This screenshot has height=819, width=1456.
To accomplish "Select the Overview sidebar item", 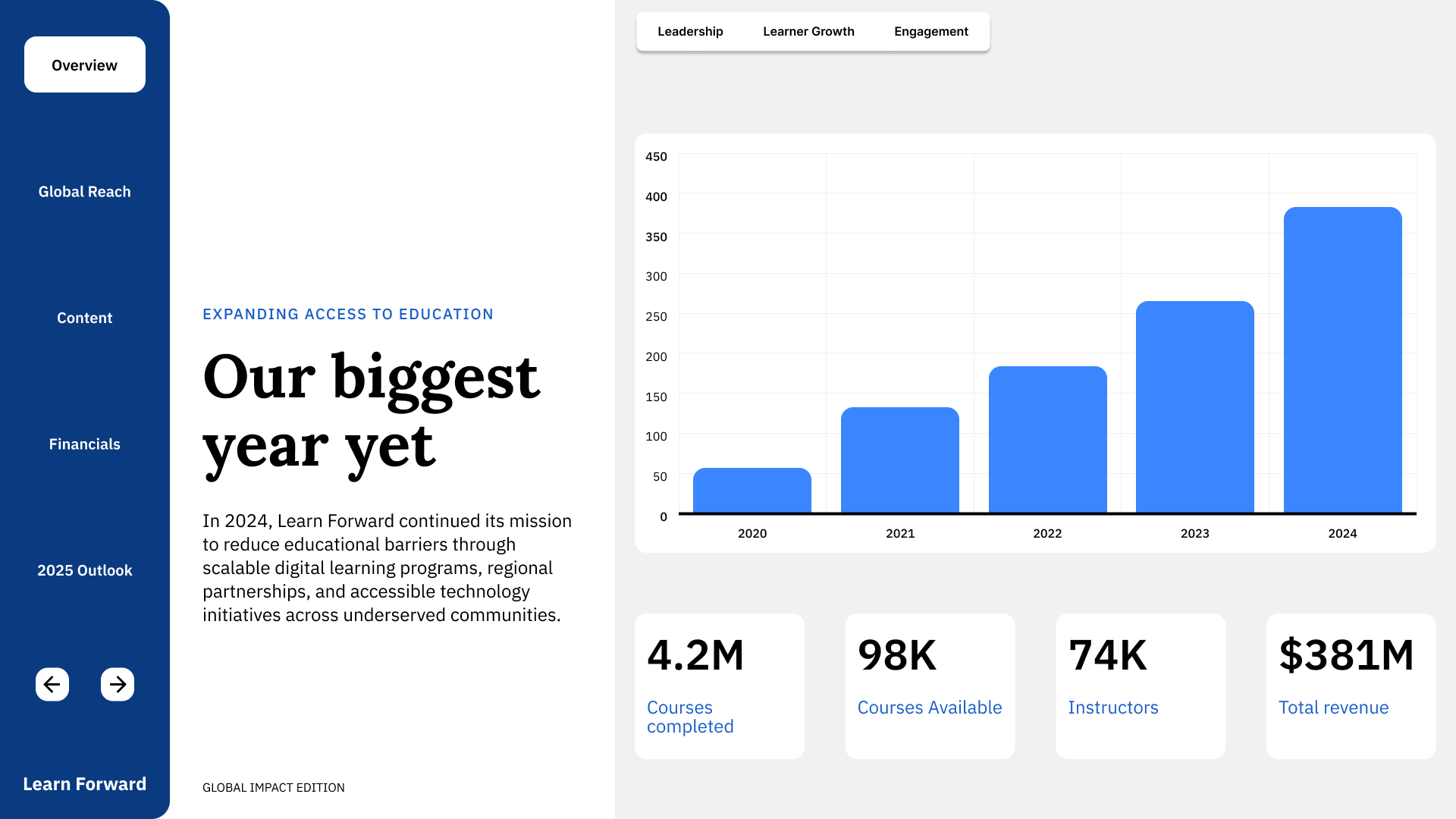I will pyautogui.click(x=85, y=64).
